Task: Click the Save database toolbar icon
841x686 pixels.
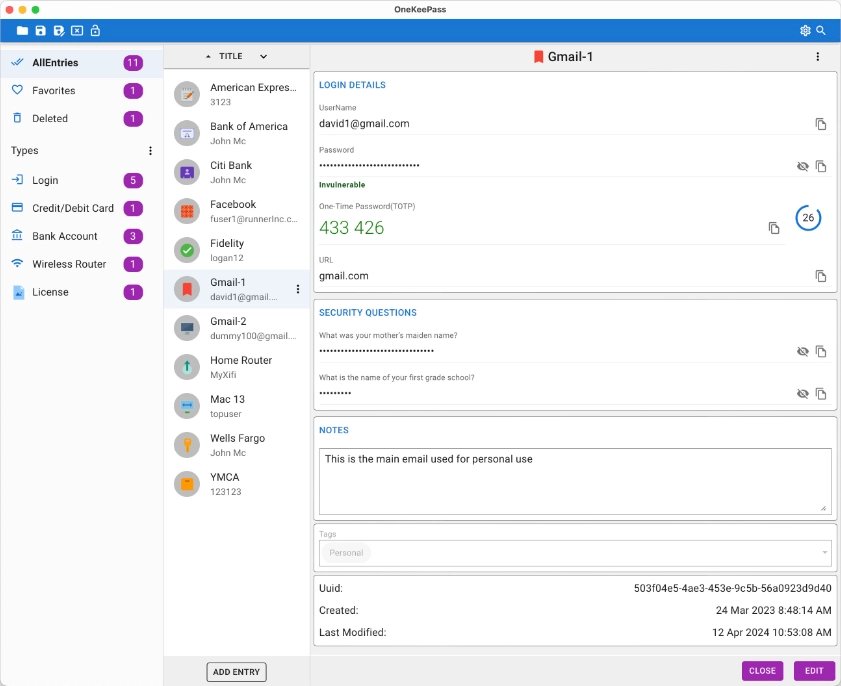Action: (x=40, y=31)
